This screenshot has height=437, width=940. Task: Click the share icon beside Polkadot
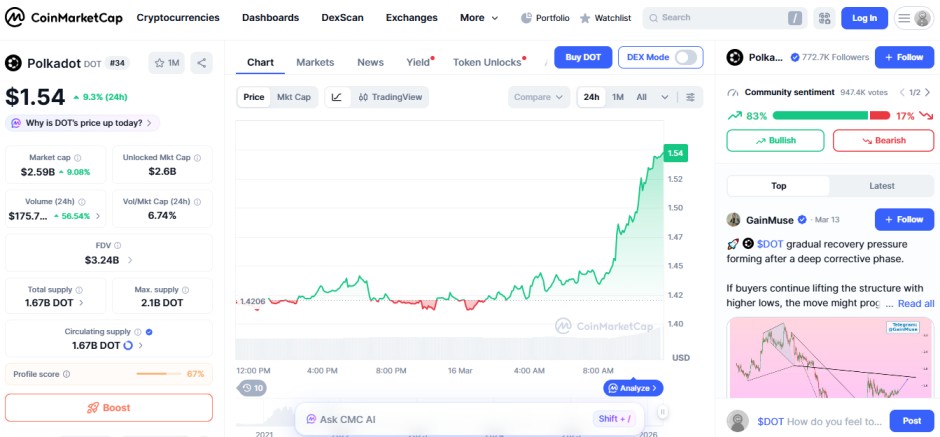201,63
